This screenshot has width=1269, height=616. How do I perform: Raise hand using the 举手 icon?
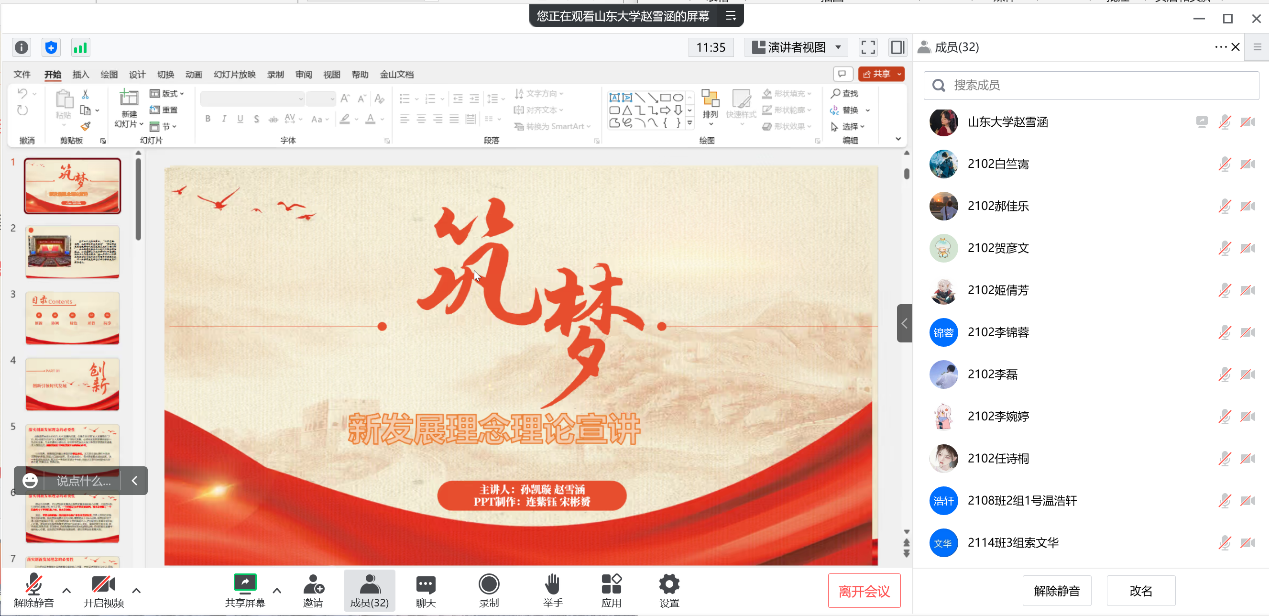click(552, 590)
